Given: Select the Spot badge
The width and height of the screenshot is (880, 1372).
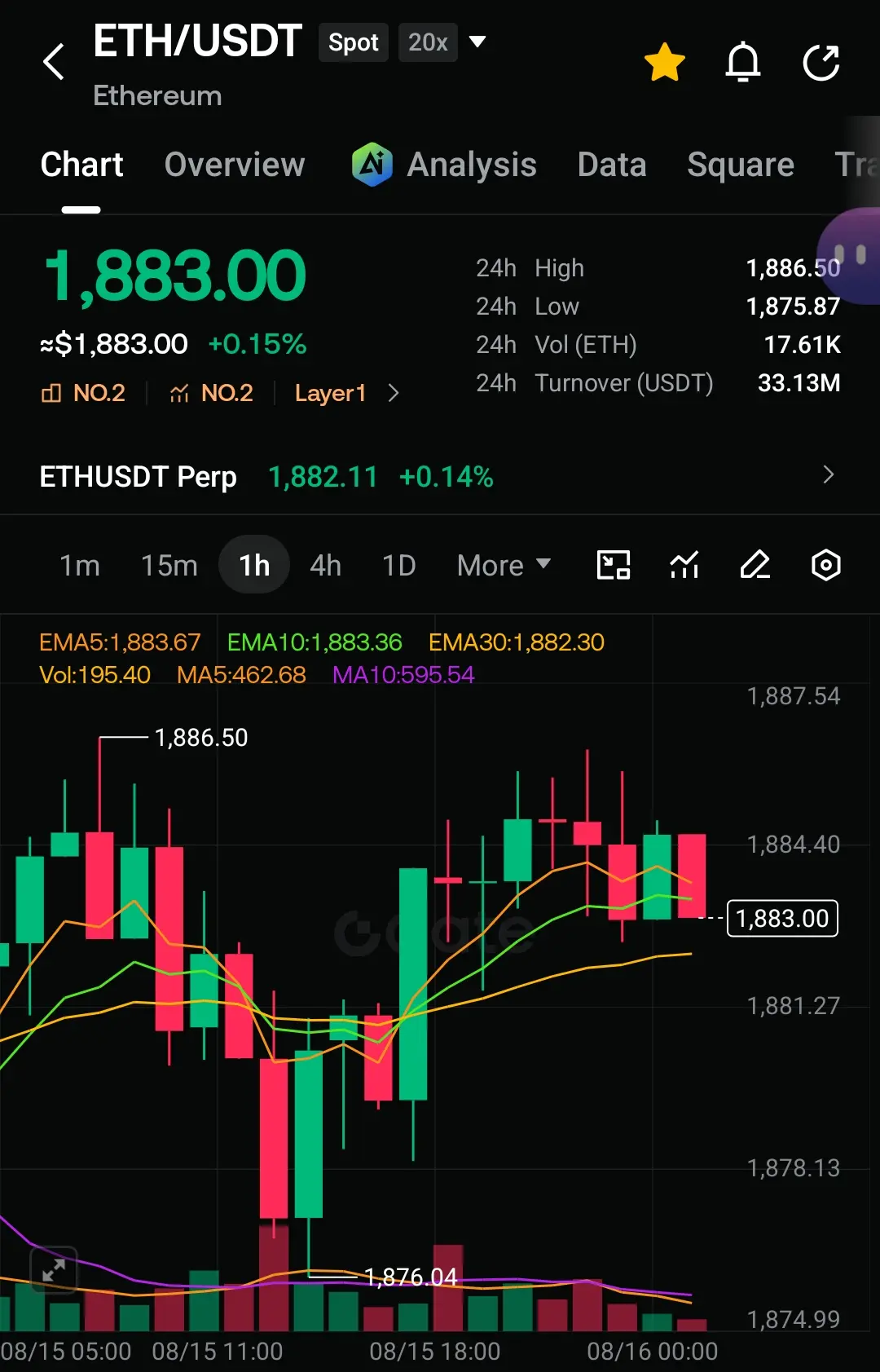Looking at the screenshot, I should coord(353,42).
